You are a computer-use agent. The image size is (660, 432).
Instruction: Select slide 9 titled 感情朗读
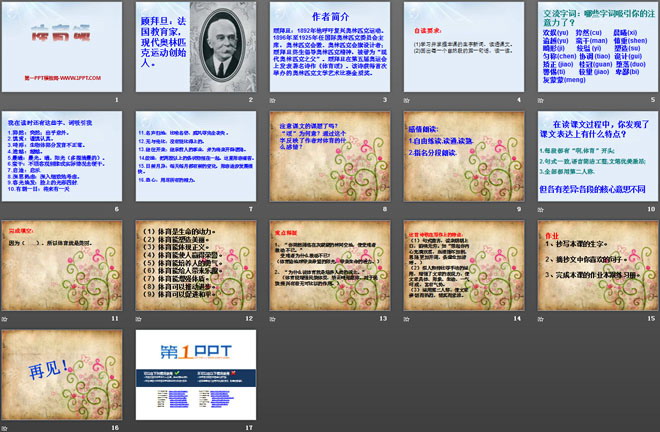coord(464,156)
